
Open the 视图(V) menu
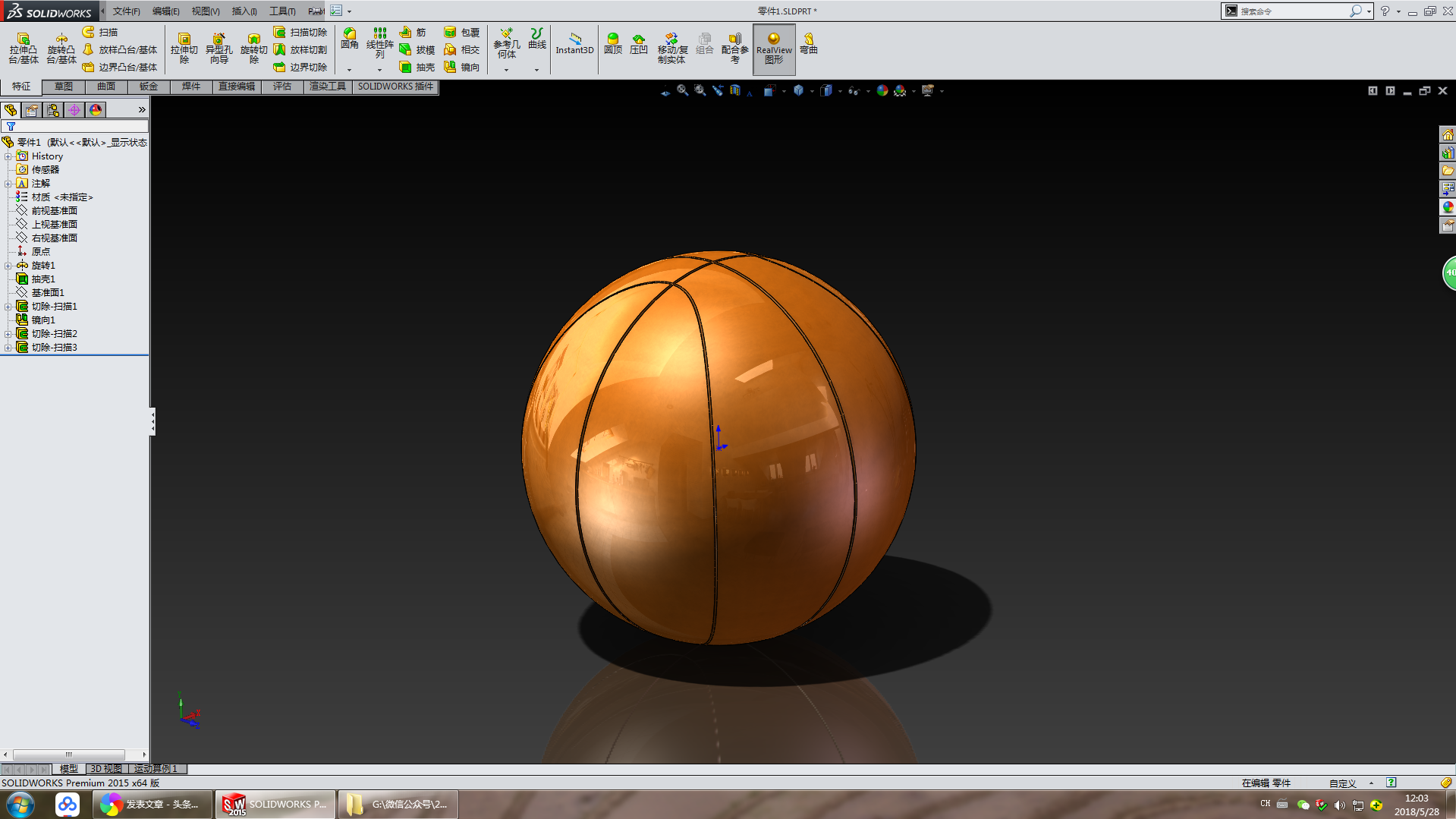tap(206, 11)
